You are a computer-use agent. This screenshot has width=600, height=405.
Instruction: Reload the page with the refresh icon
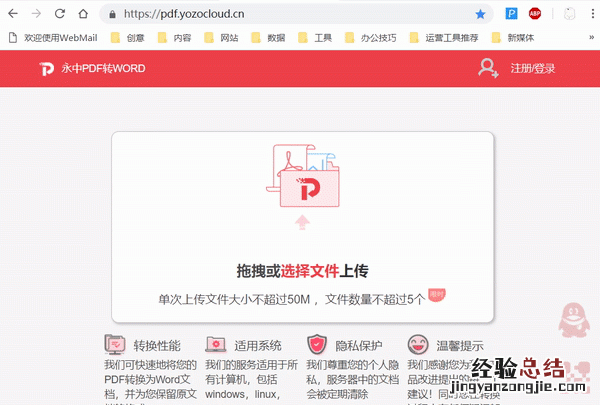tap(60, 14)
